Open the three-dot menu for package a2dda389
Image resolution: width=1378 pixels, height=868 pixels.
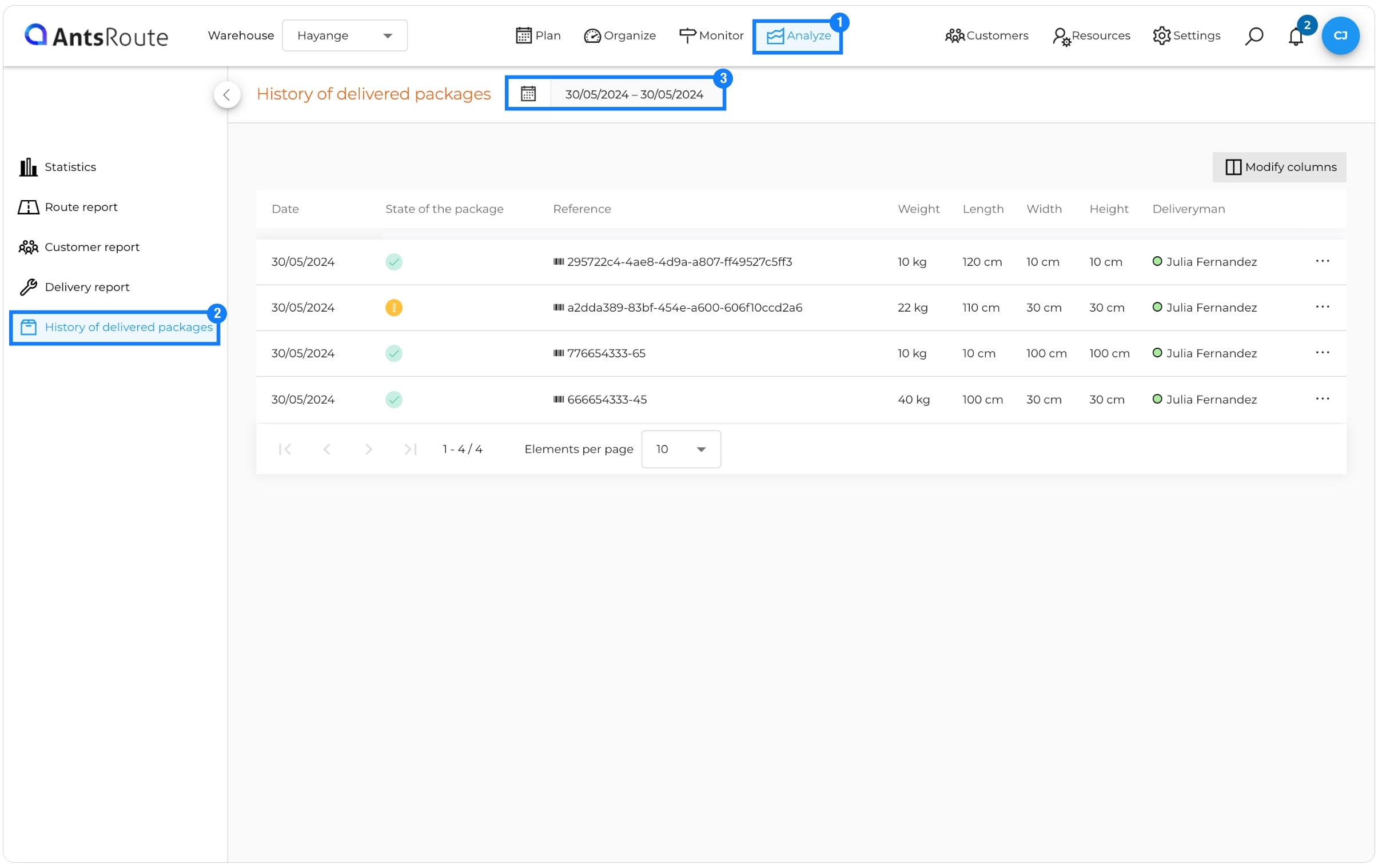(x=1323, y=306)
